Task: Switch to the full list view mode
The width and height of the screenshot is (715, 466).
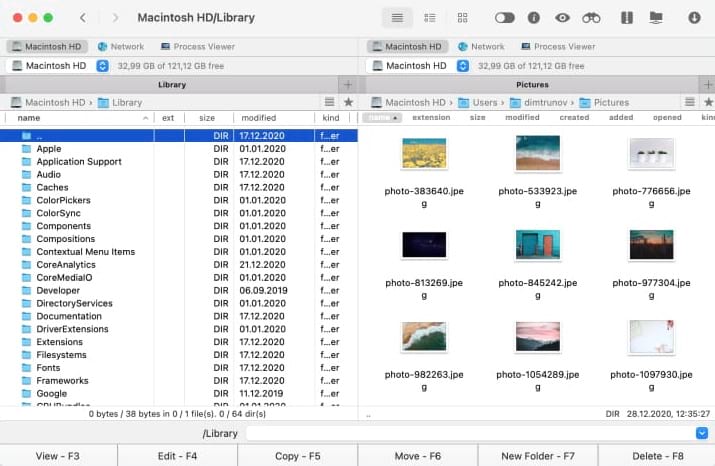Action: (397, 18)
